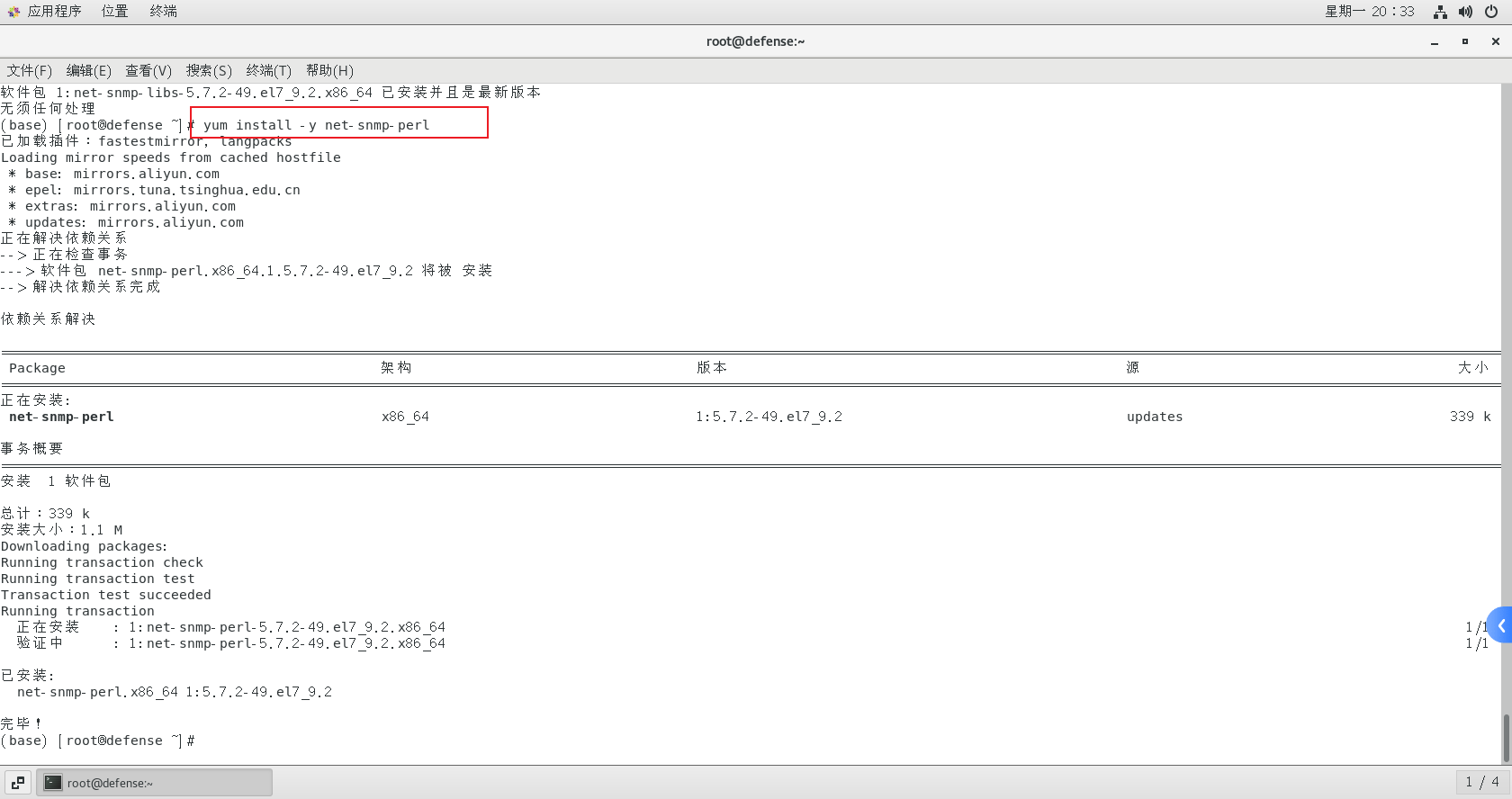This screenshot has width=1512, height=799.
Task: Click the 架构 column header
Action: click(396, 367)
